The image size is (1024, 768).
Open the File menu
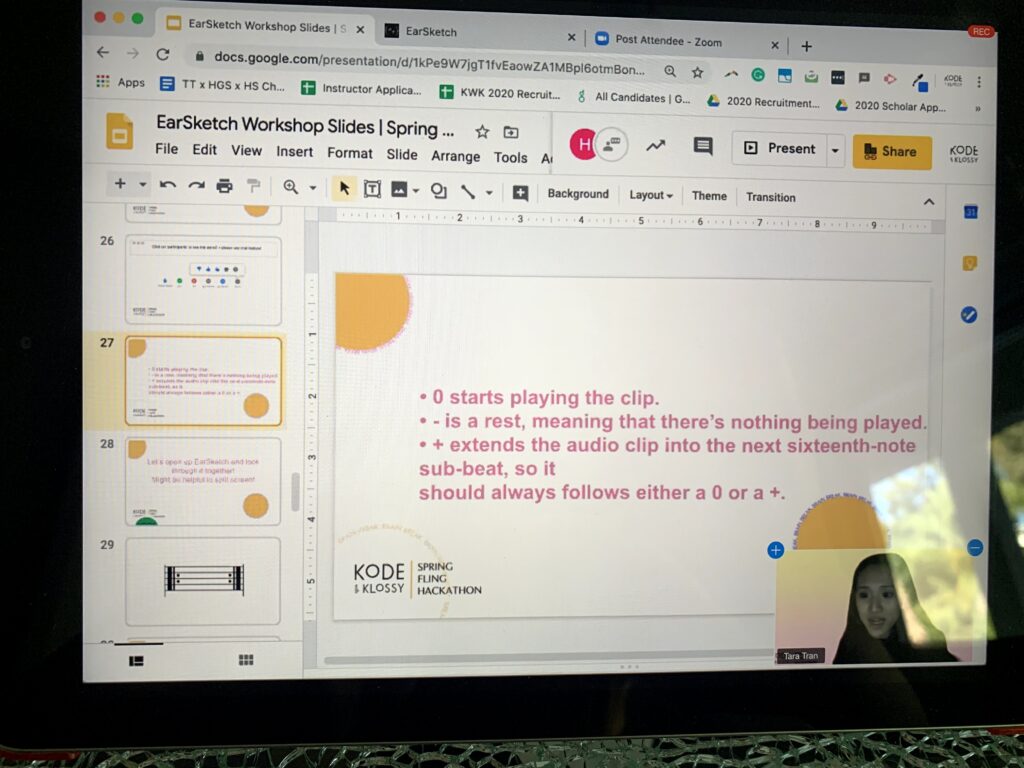pos(167,149)
